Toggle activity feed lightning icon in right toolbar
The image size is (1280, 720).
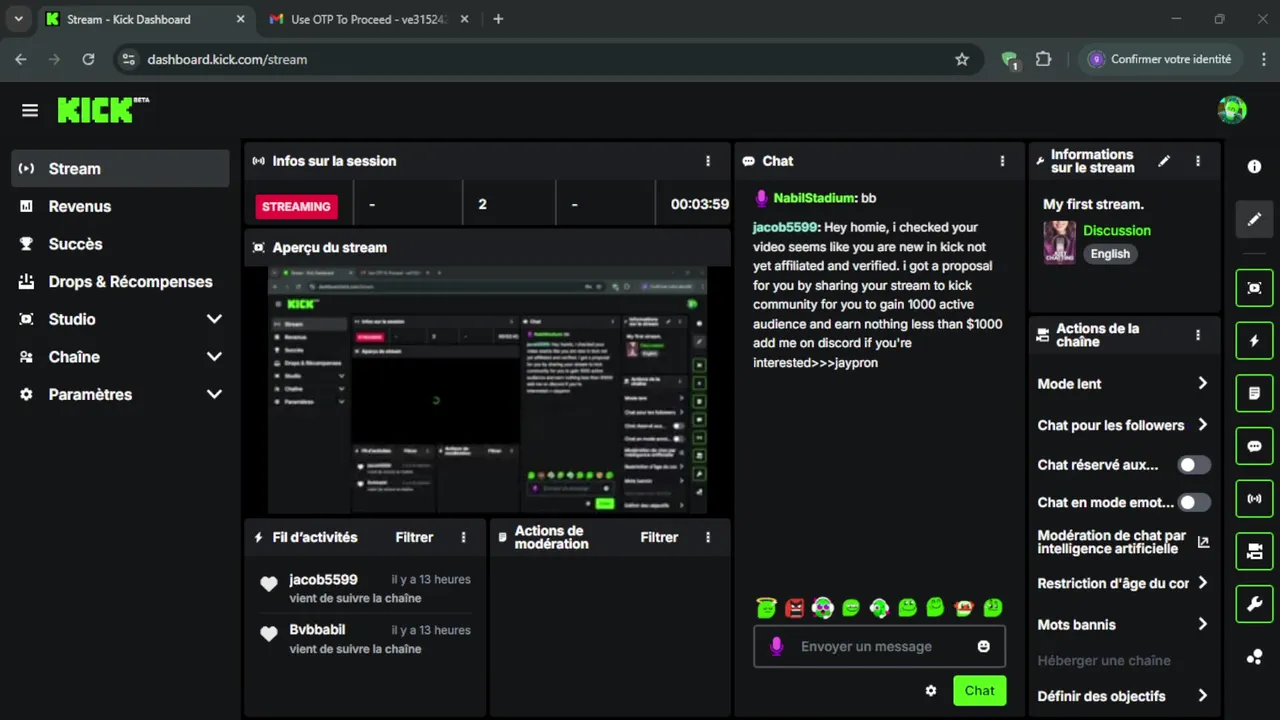click(1255, 341)
